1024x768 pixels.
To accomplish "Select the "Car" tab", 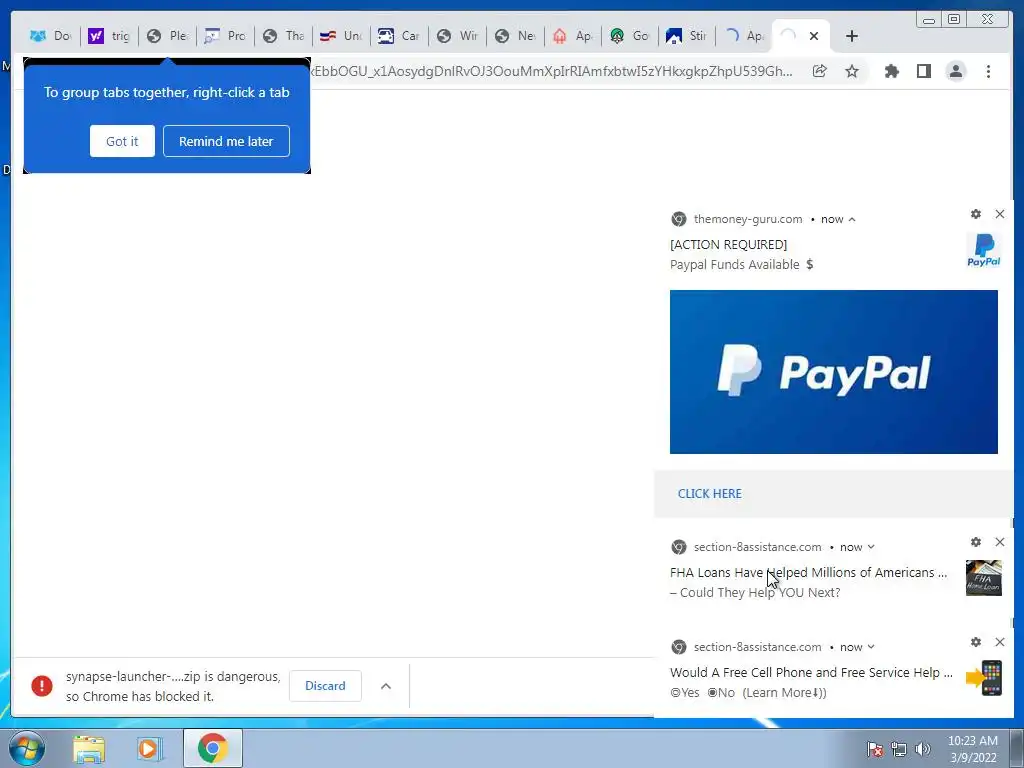I will [398, 36].
